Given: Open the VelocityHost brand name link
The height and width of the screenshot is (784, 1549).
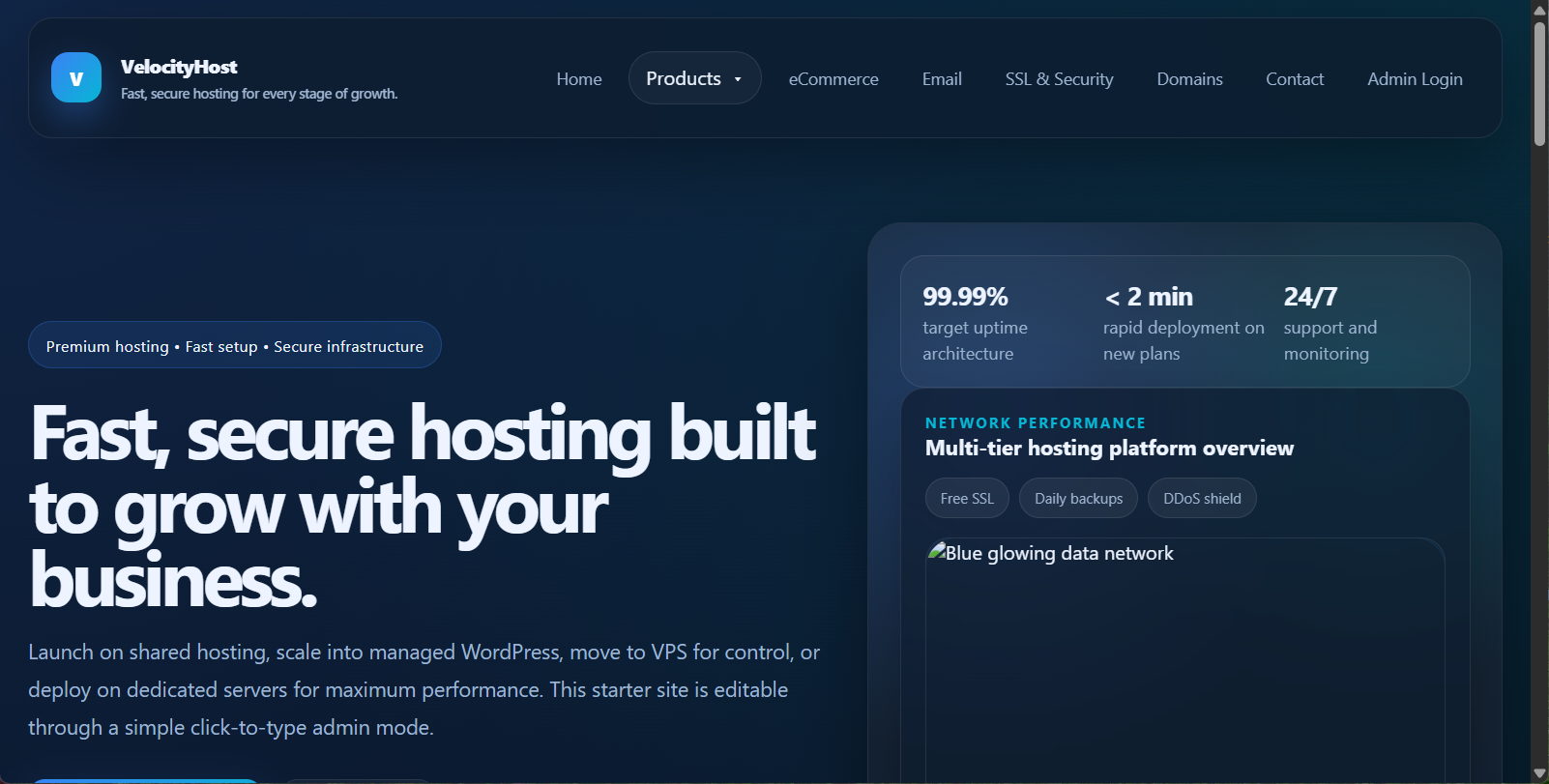Looking at the screenshot, I should (x=179, y=67).
